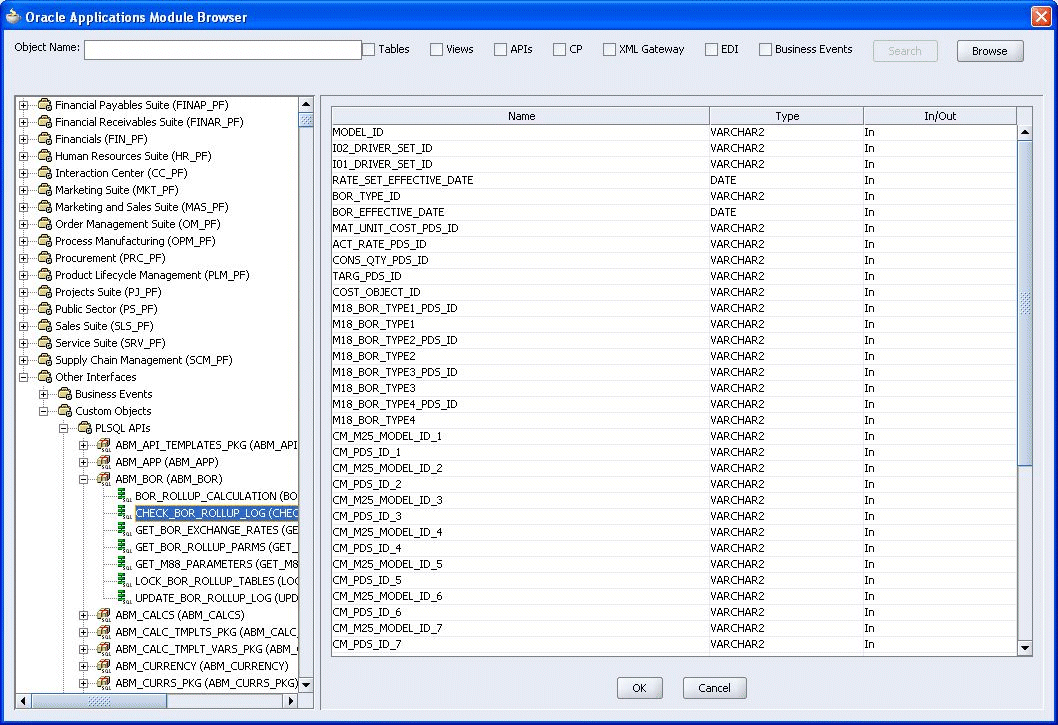Viewport: 1058px width, 725px height.
Task: Select the CM_PDS_ID_7 row
Action: [674, 644]
